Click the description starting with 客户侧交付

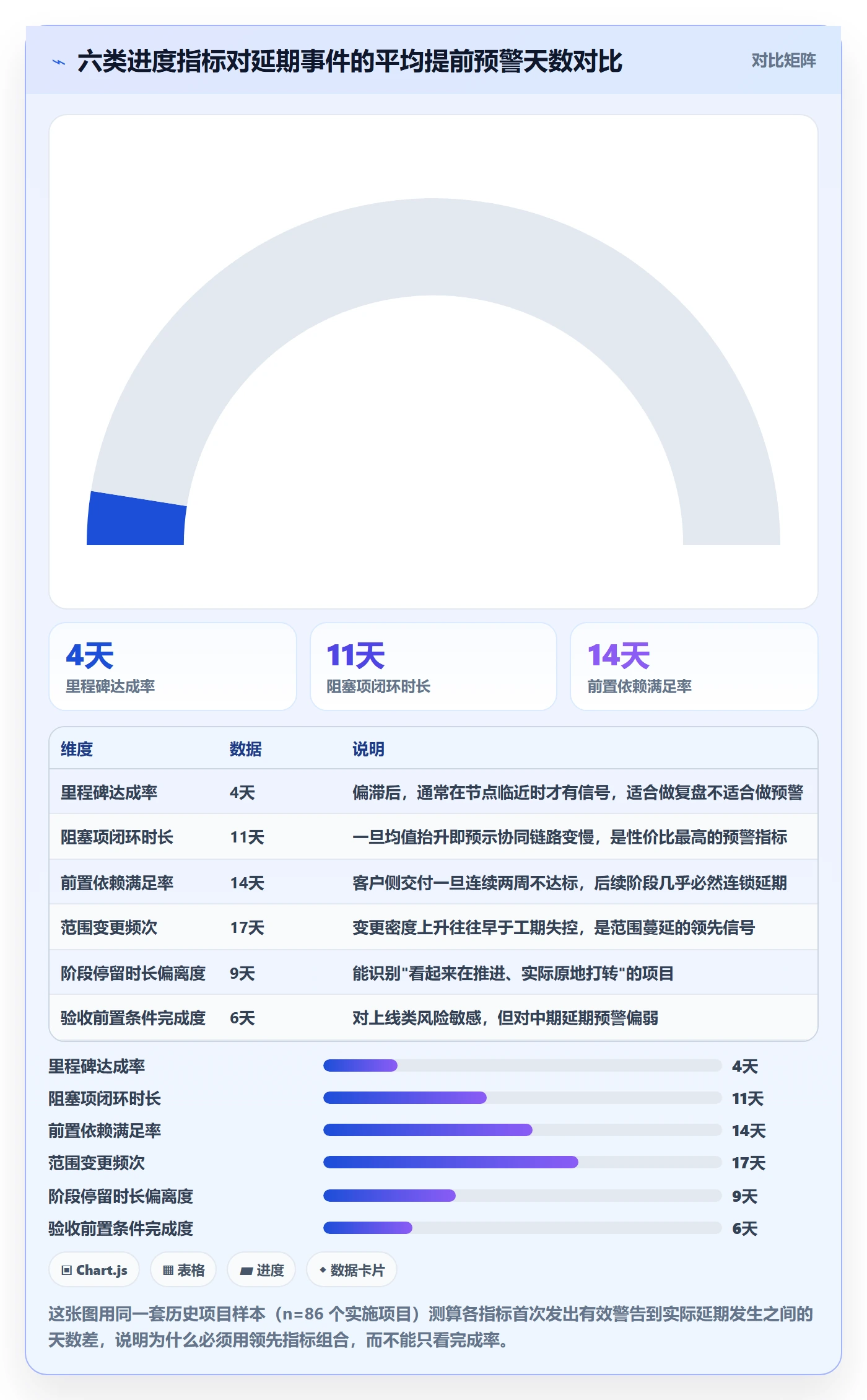tap(570, 883)
